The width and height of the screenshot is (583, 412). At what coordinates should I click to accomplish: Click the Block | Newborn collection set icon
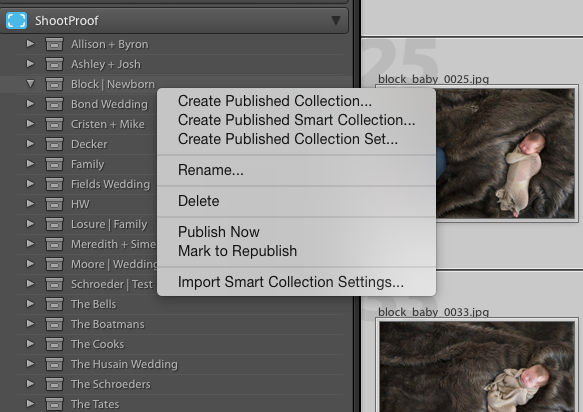click(54, 84)
